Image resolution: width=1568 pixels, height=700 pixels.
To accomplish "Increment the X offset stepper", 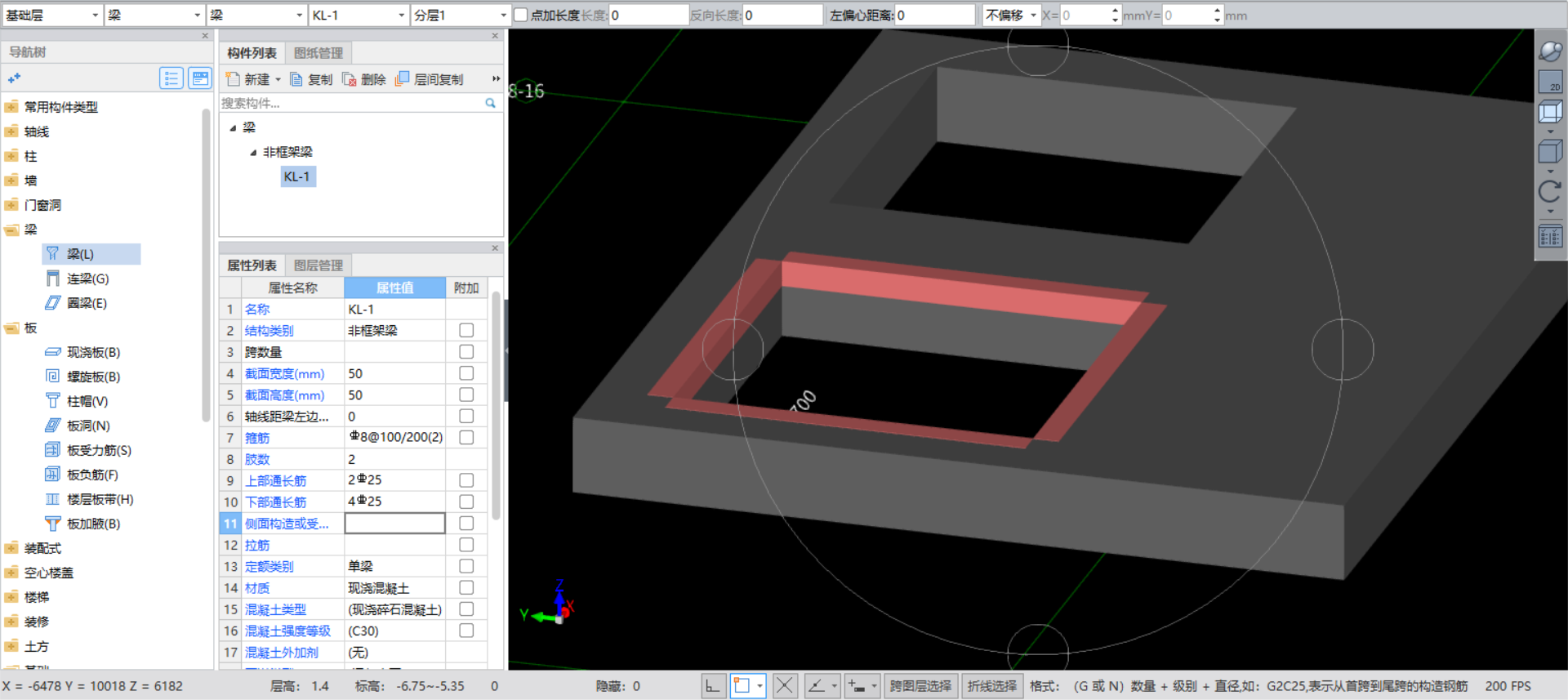I will (1116, 11).
